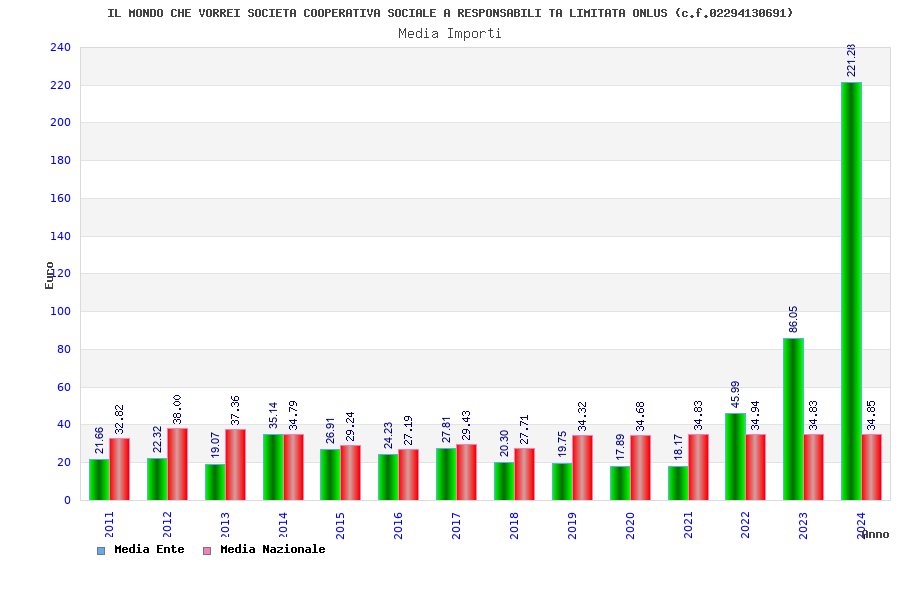Click the 2012 year label on the x-axis
Image resolution: width=900 pixels, height=600 pixels.
(x=168, y=525)
